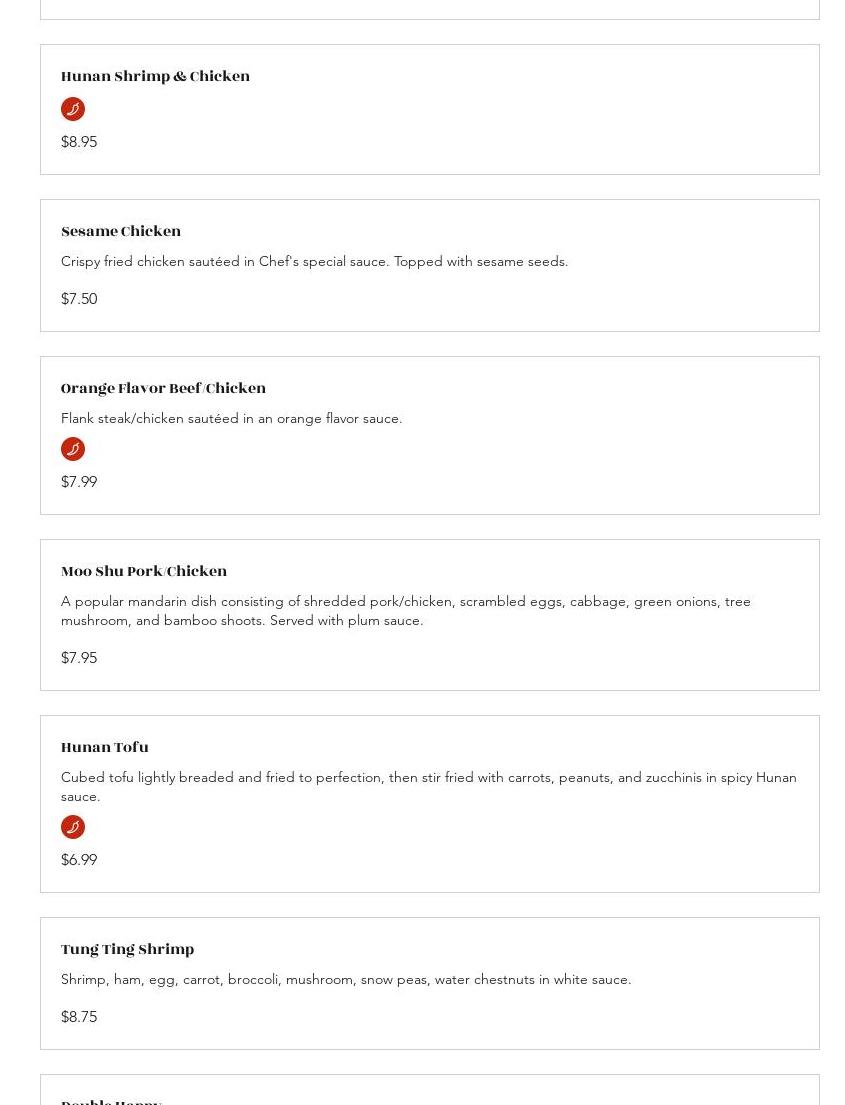Open the Hunan Shrimp & Chicken dish title
The width and height of the screenshot is (845, 1105).
155,77
